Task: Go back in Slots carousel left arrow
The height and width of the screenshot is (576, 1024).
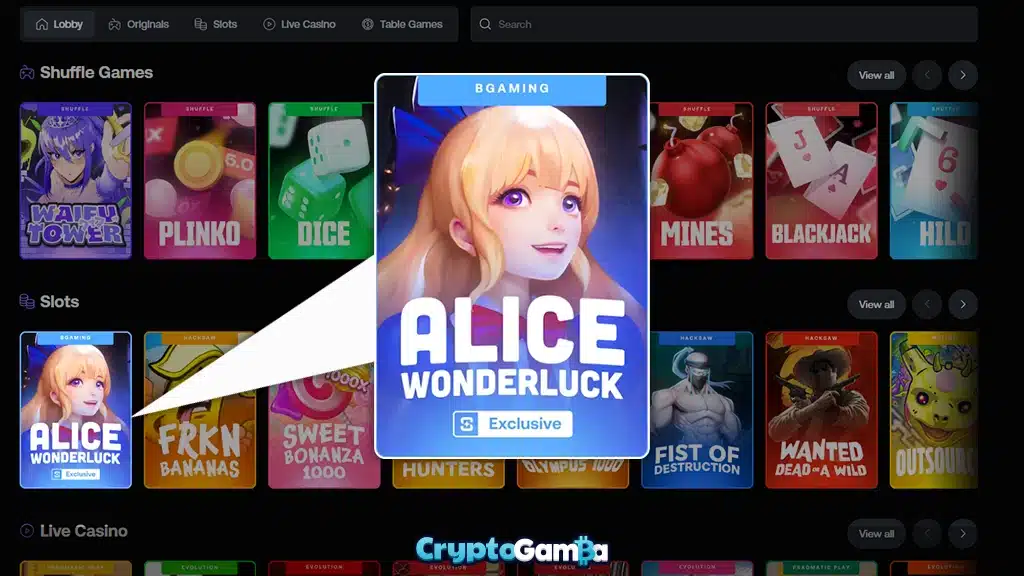Action: coord(927,304)
